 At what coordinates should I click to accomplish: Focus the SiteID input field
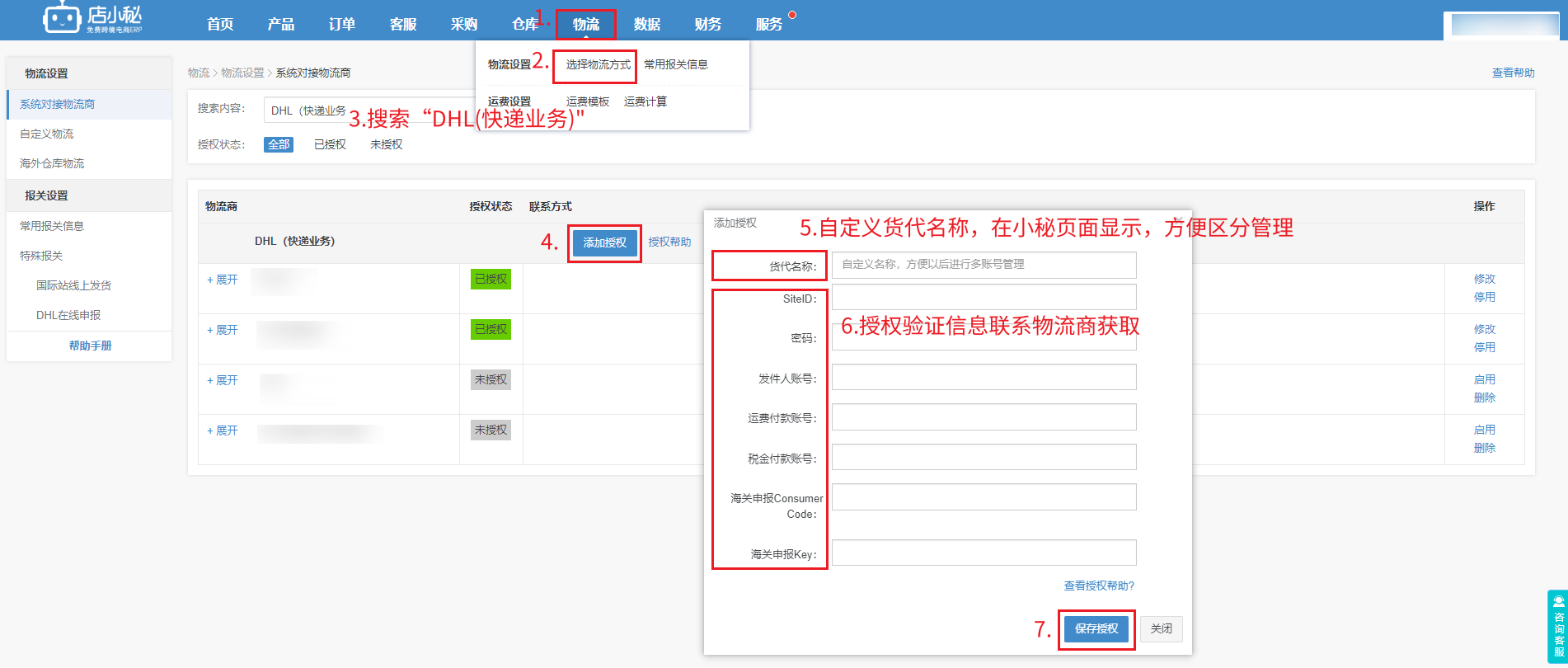click(984, 297)
